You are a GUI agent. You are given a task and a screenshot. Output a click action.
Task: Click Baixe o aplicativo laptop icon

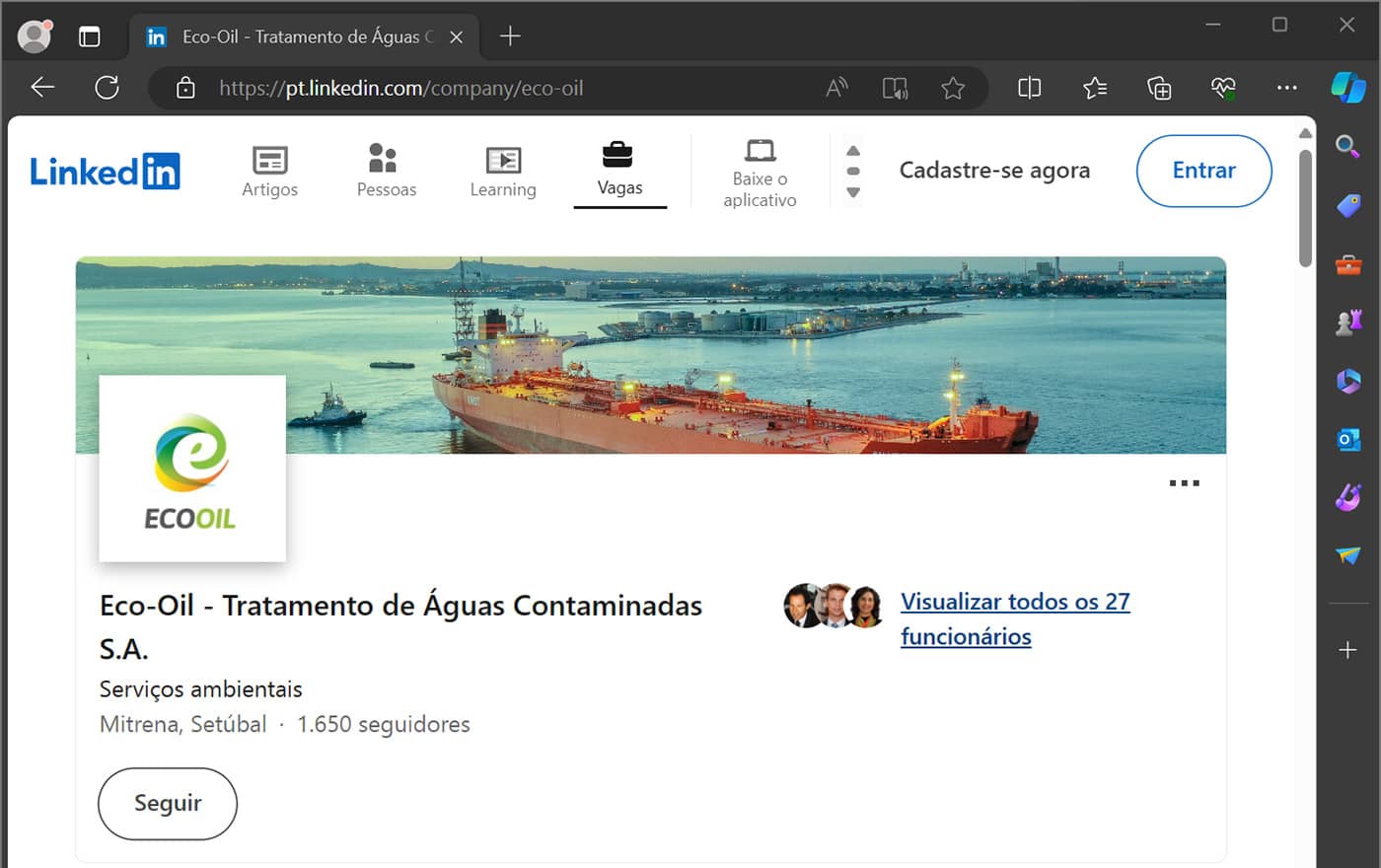click(x=760, y=151)
